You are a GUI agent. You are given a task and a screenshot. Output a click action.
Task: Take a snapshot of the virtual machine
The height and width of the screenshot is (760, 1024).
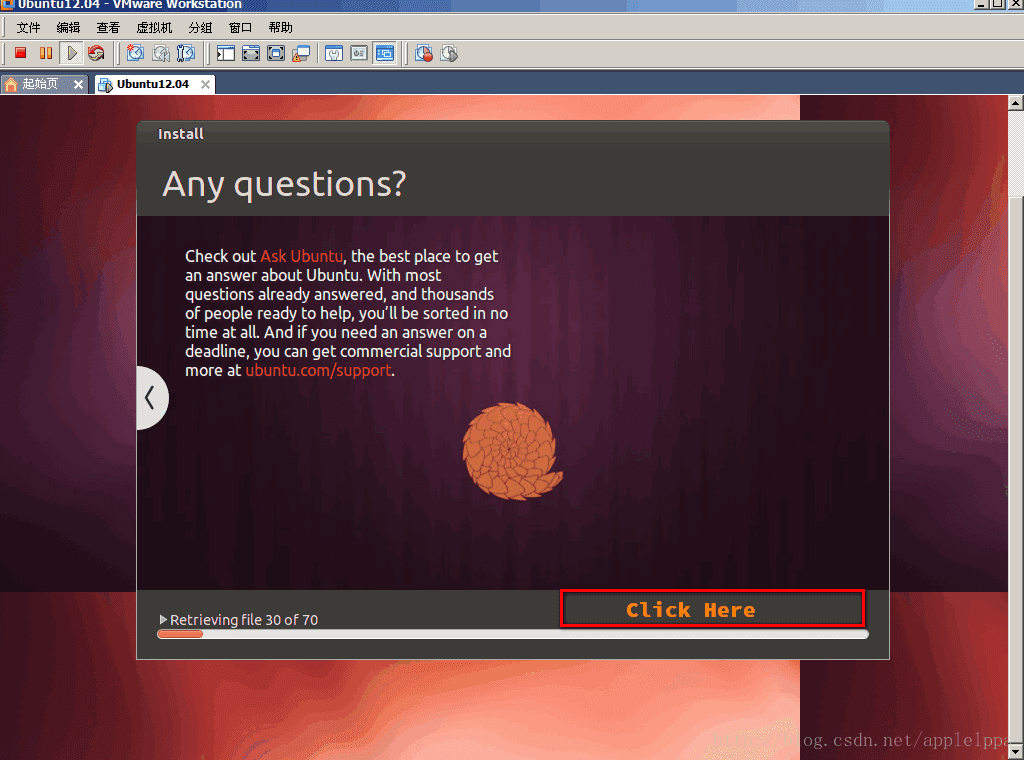point(135,53)
